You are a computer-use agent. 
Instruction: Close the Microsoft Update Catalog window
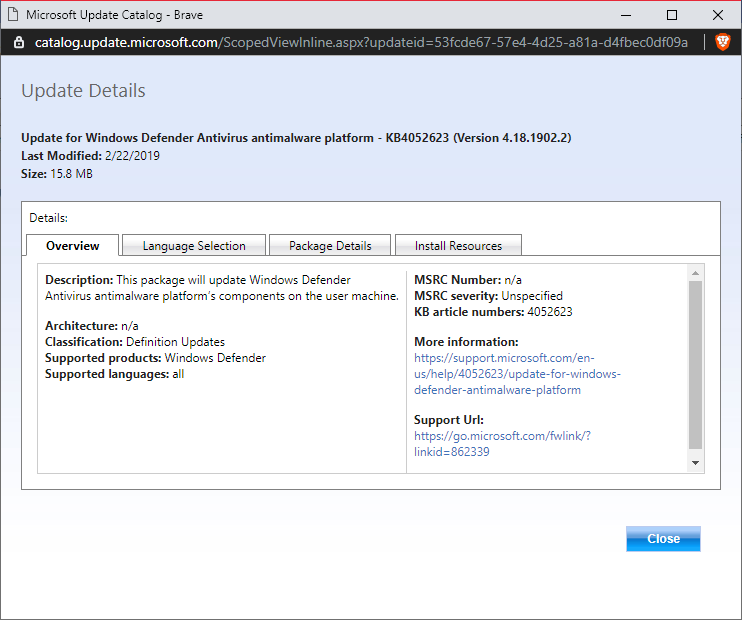tap(717, 15)
